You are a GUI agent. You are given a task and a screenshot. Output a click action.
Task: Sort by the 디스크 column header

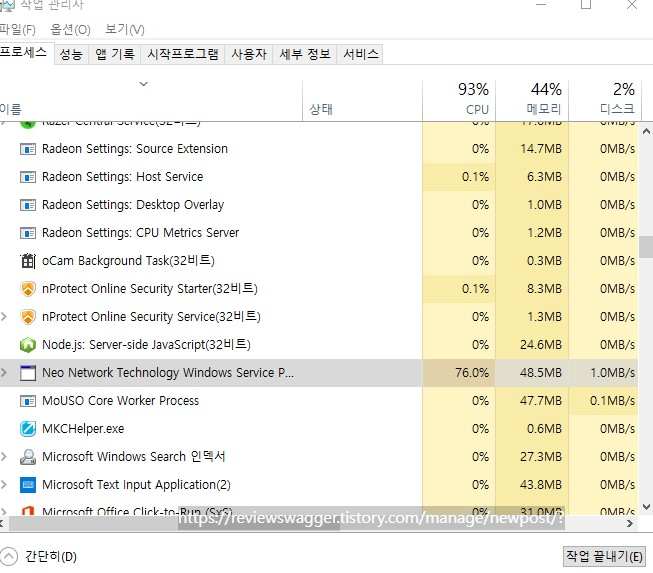[605, 100]
